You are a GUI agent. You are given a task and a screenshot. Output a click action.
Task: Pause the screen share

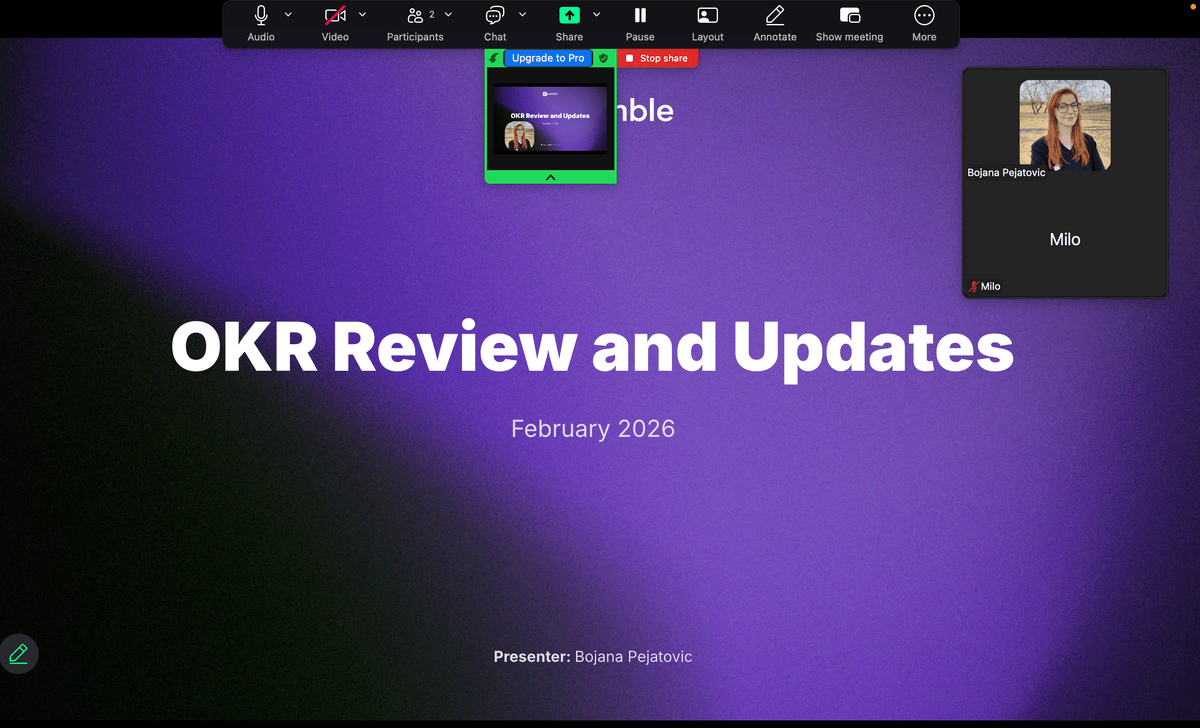[x=640, y=16]
